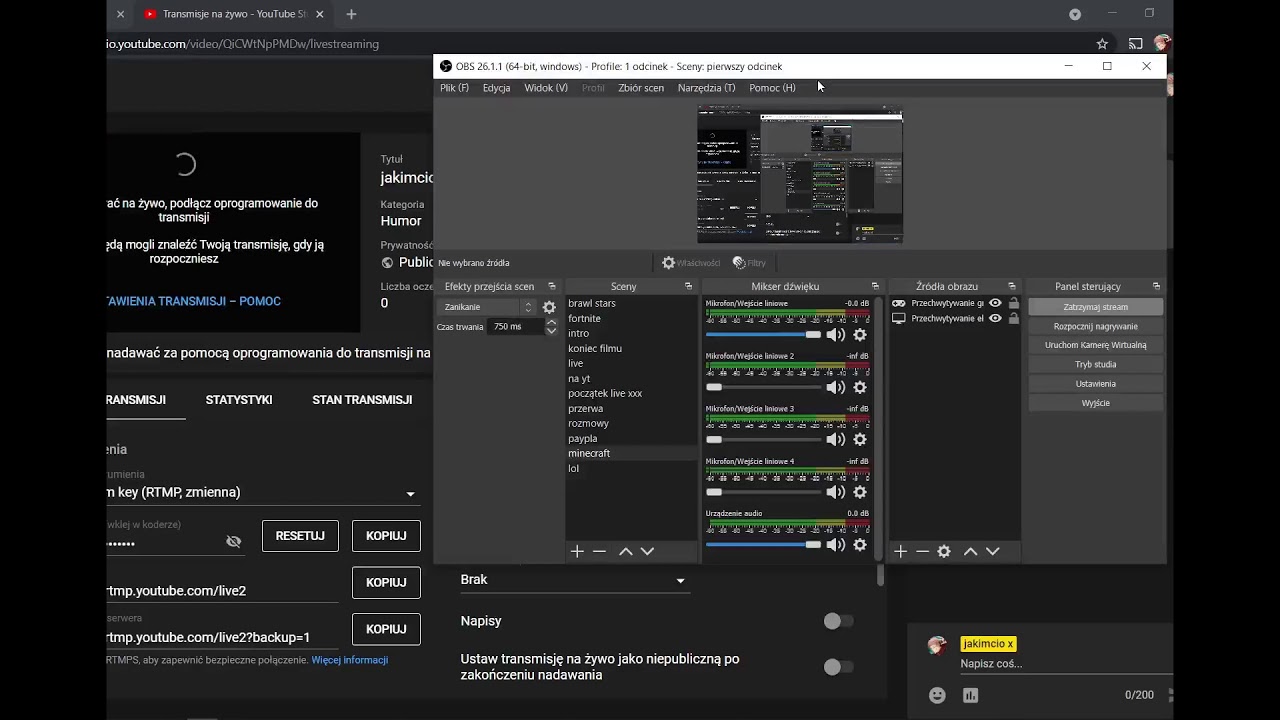Screen dimensions: 1280x720
Task: Open Pomoc (H) menu in OBS
Action: click(x=772, y=88)
